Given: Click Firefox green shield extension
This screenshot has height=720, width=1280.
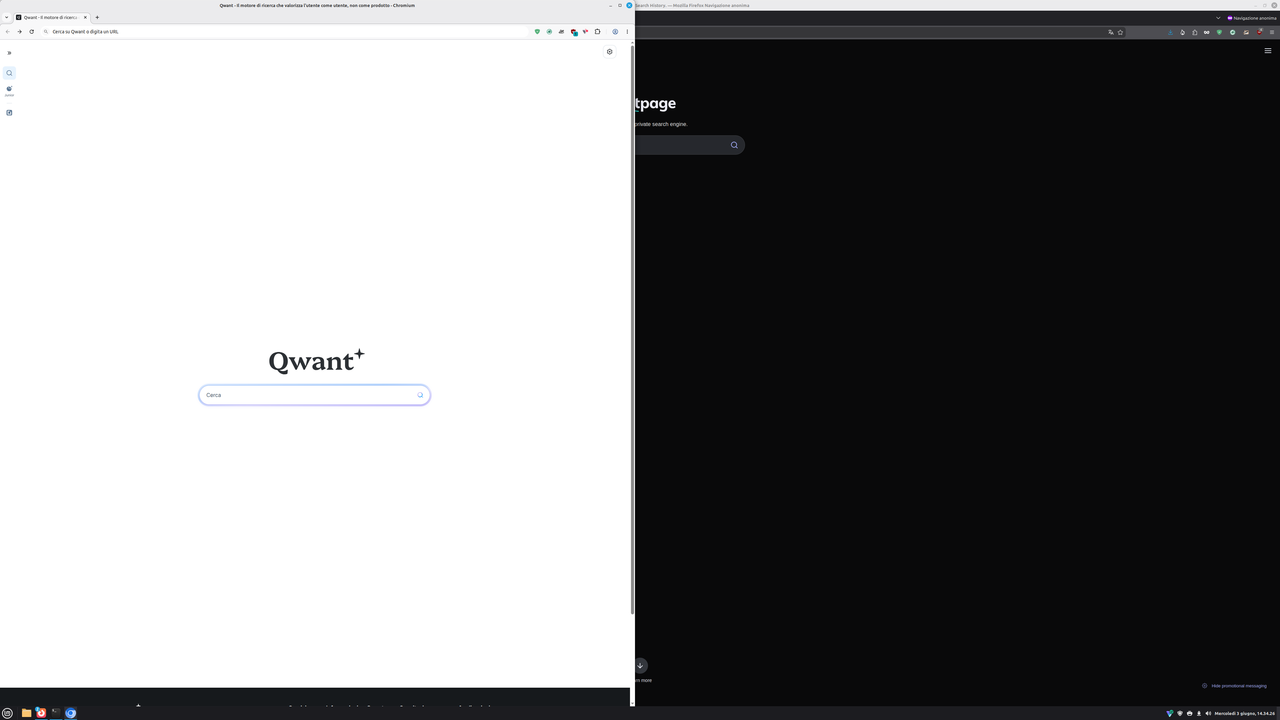Looking at the screenshot, I should pyautogui.click(x=1219, y=32).
